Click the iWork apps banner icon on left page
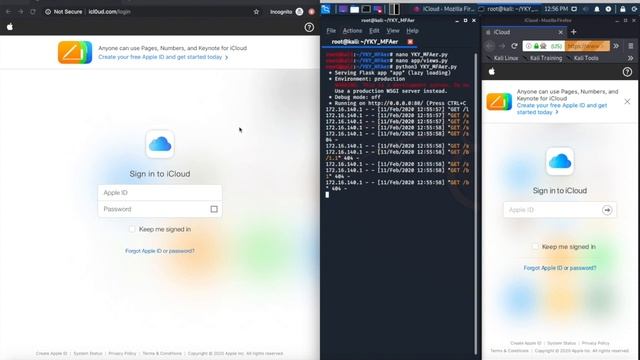This screenshot has width=640, height=360. 75,52
